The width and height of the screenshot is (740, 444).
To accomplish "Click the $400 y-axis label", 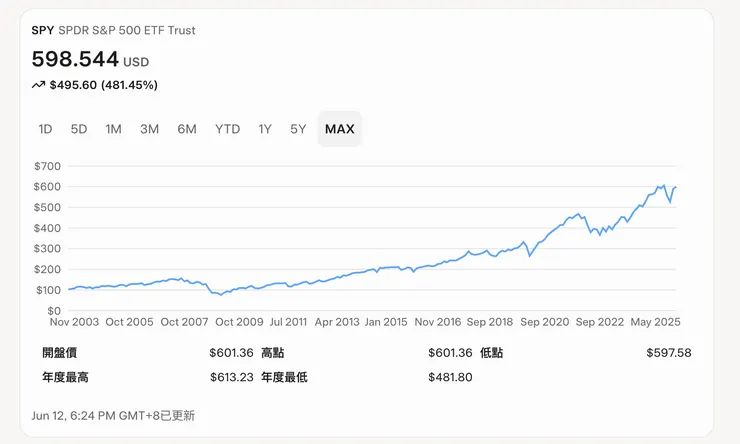I will click(47, 228).
